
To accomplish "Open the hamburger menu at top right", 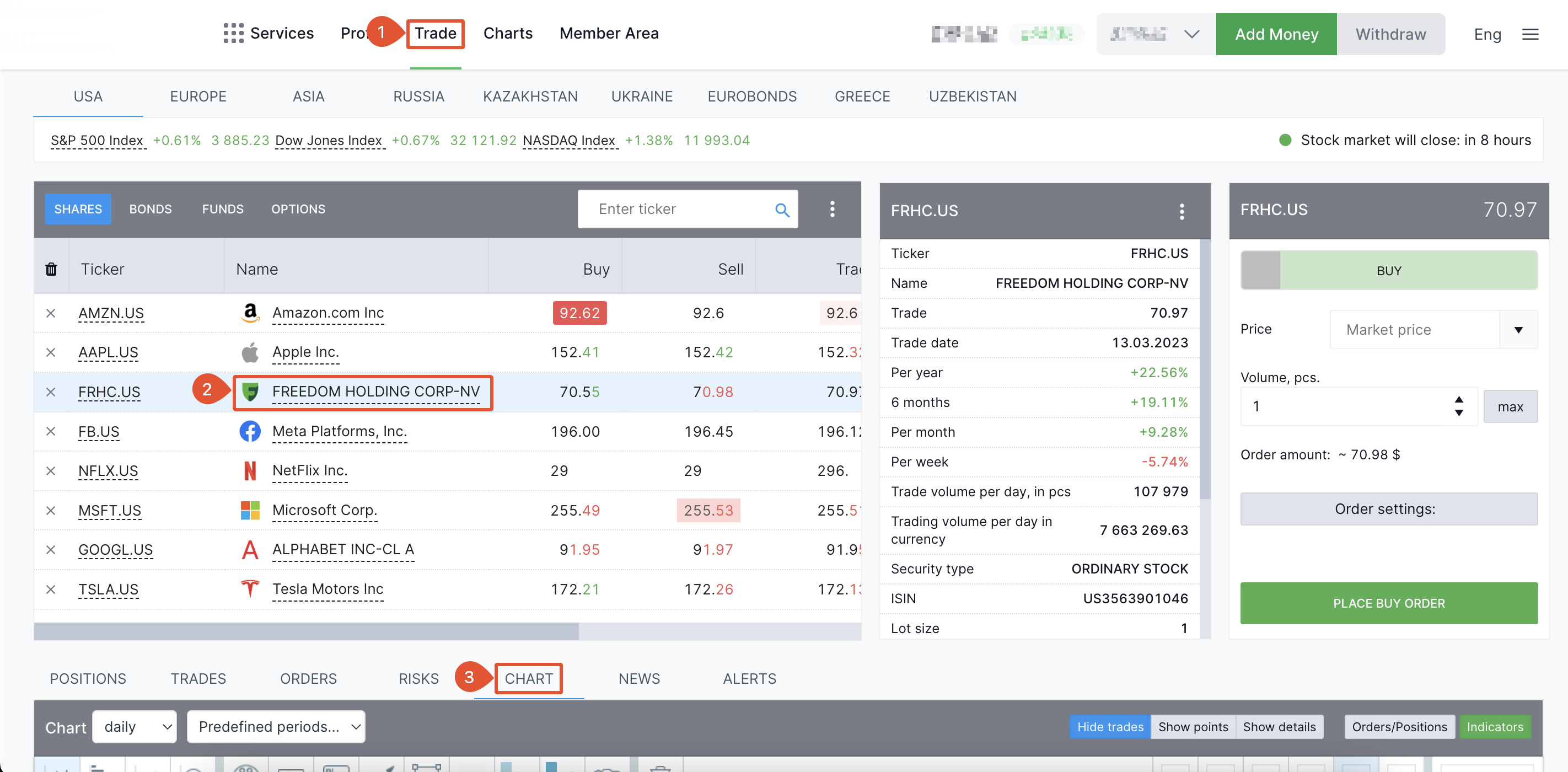I will click(x=1531, y=34).
